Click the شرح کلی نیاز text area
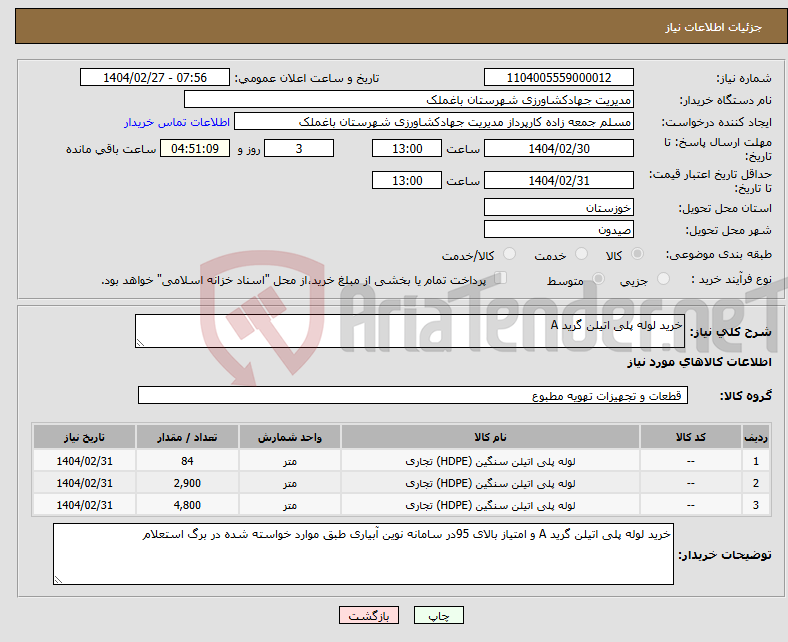The height and width of the screenshot is (642, 788). [x=410, y=331]
